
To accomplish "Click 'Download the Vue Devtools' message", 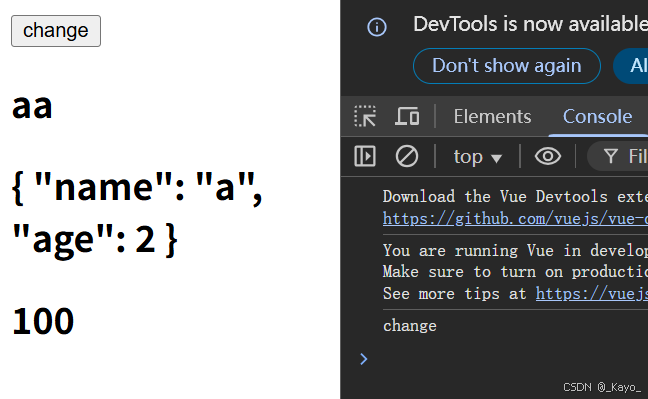I will click(515, 196).
